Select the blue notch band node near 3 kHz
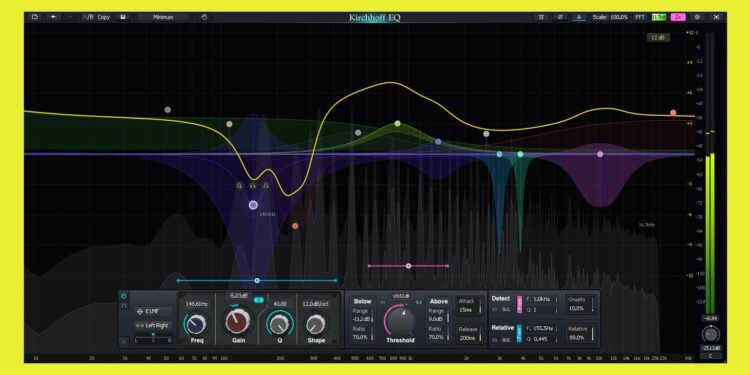 click(x=499, y=154)
